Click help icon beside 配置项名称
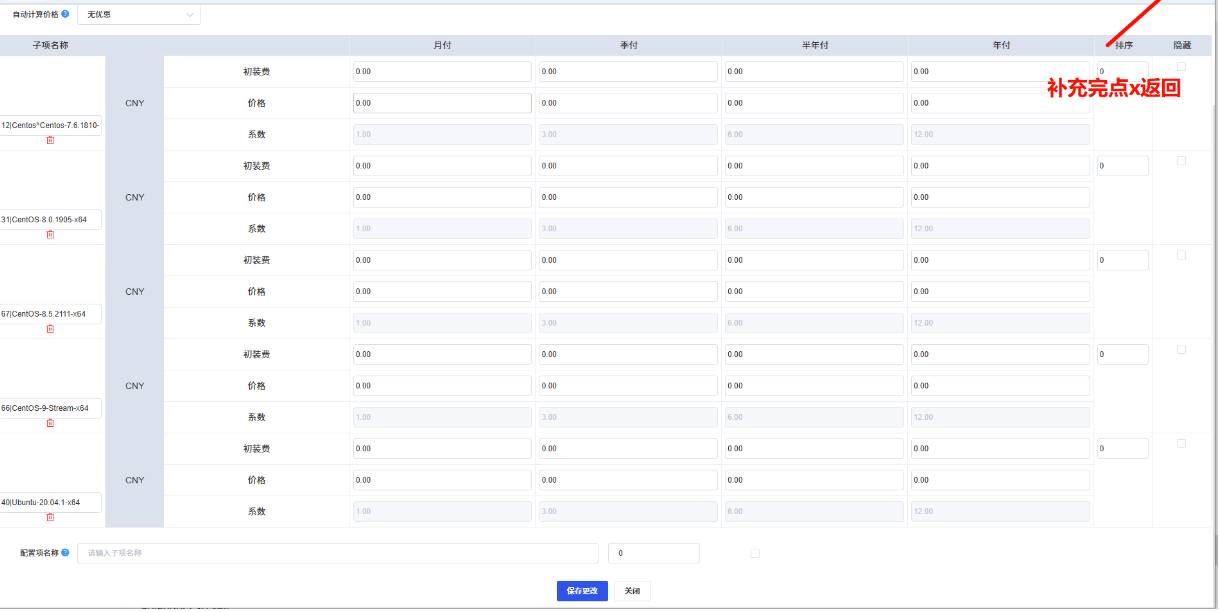The width and height of the screenshot is (1219, 612). (65, 553)
